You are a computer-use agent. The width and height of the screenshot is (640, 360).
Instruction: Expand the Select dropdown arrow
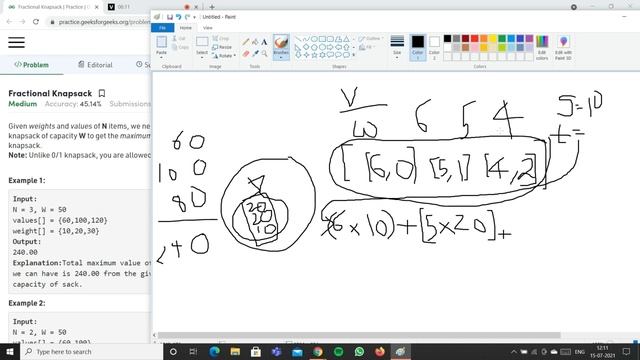click(x=202, y=58)
